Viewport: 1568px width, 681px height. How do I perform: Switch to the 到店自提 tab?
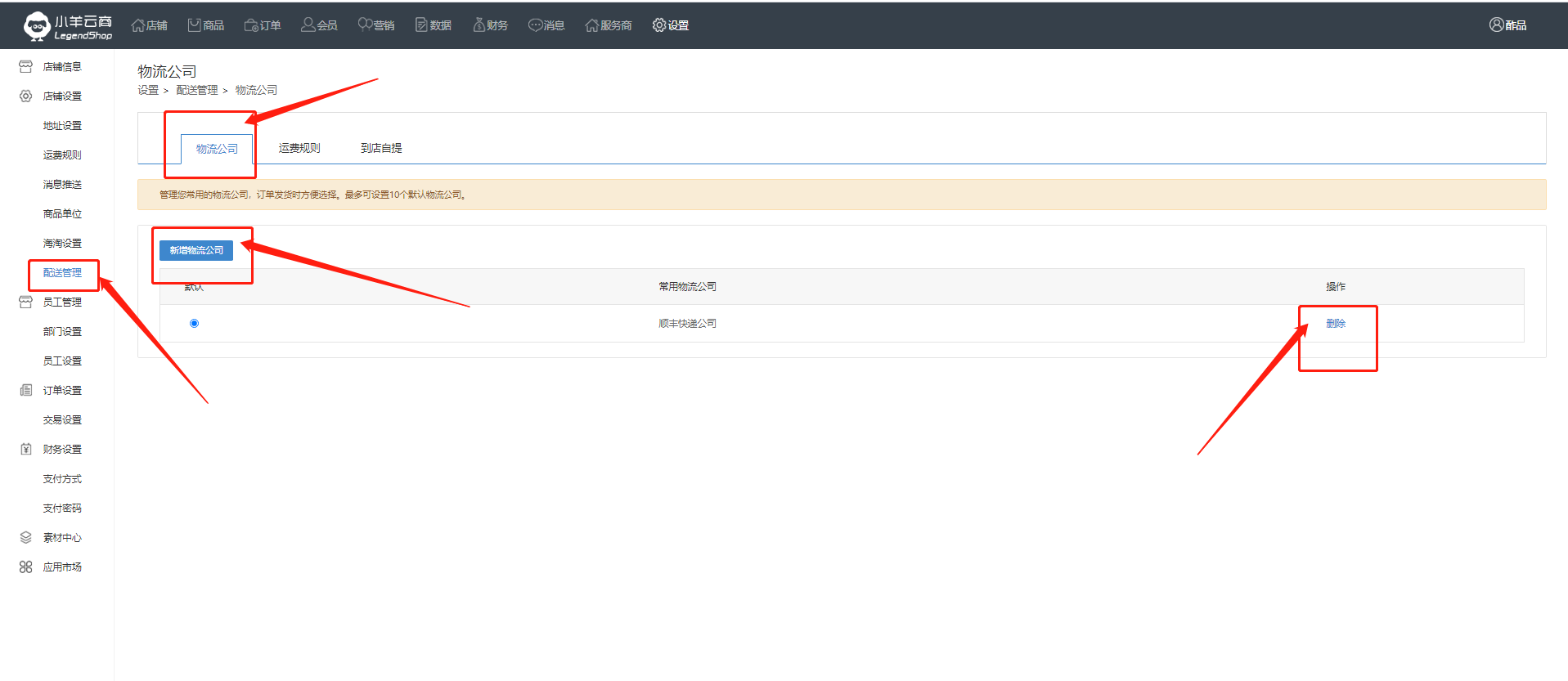click(381, 148)
